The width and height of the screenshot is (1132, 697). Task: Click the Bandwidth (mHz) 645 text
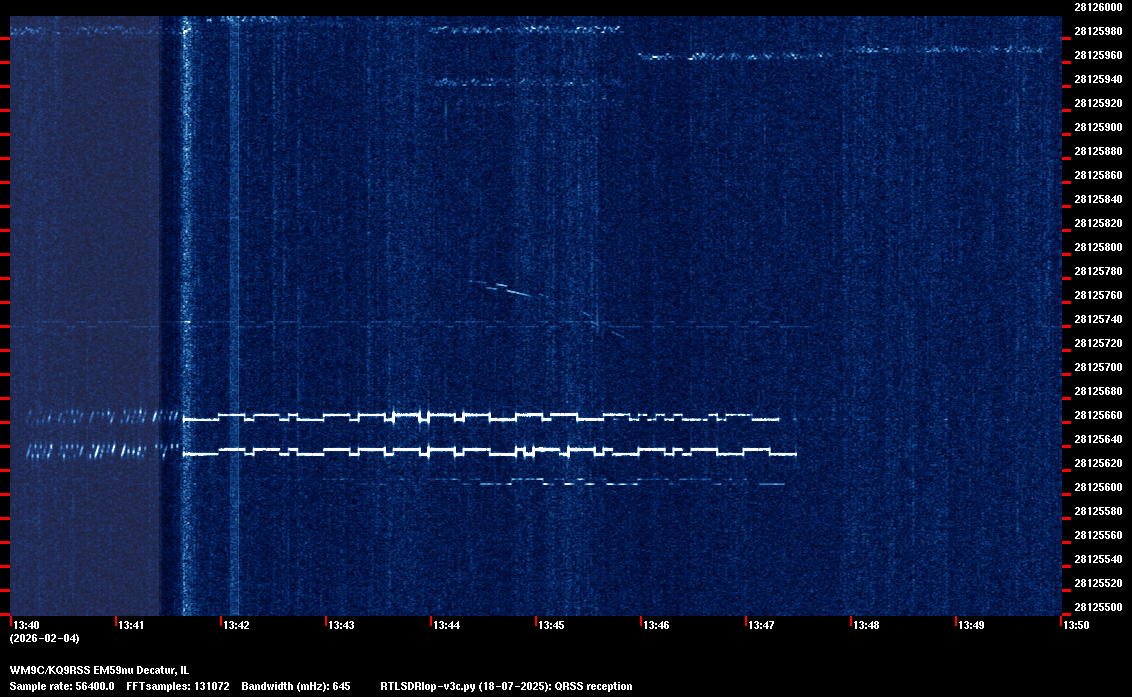point(295,686)
